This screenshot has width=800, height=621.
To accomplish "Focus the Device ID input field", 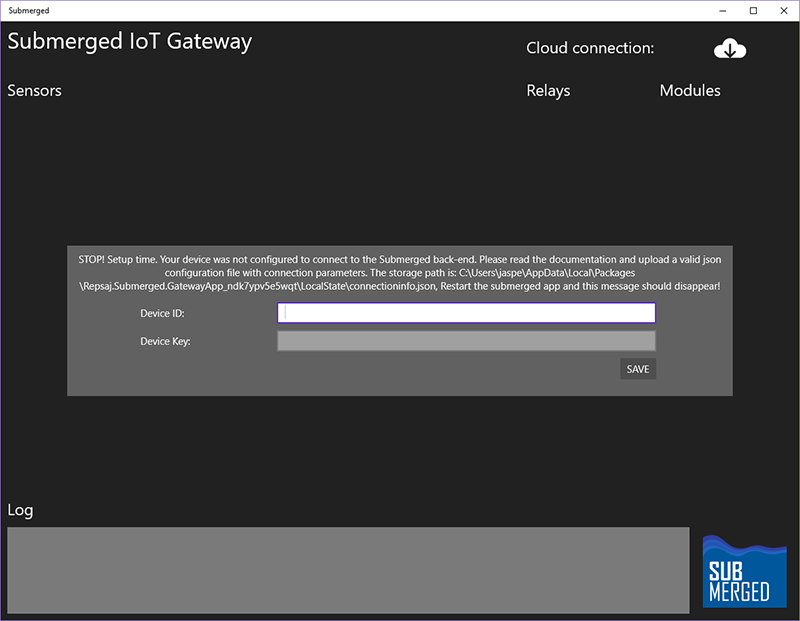I will point(466,313).
